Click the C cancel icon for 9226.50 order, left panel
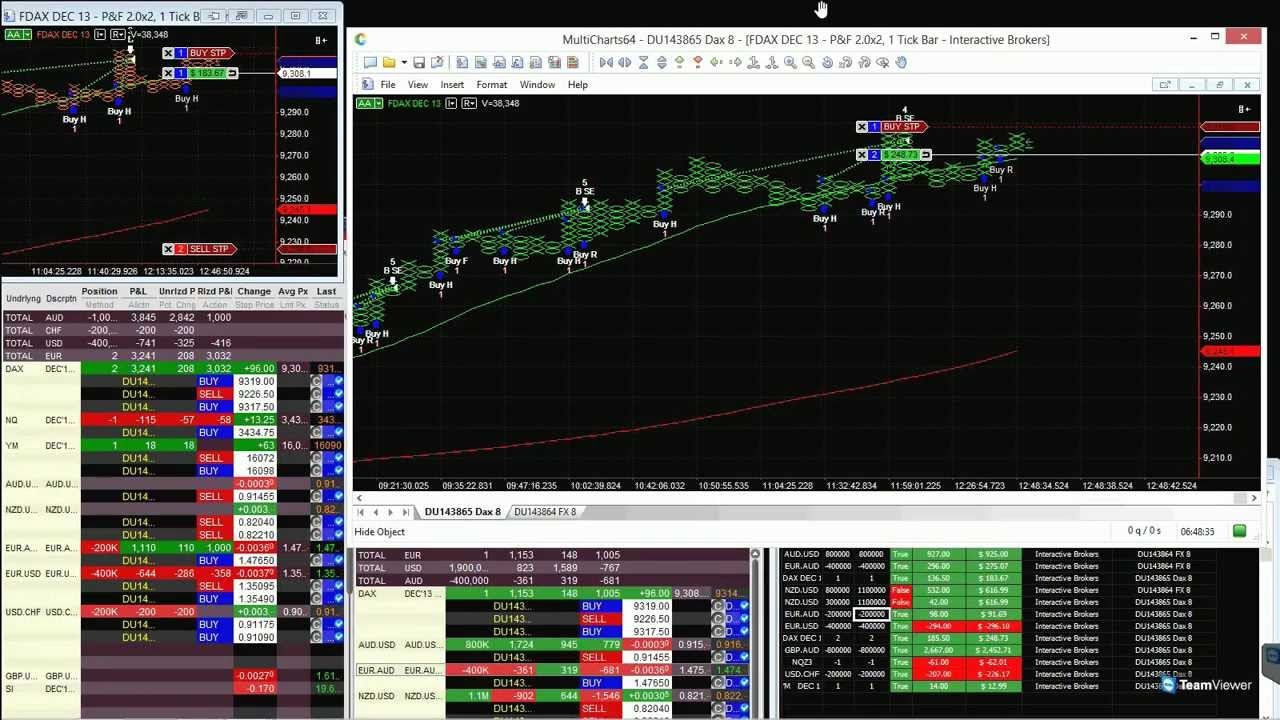 [x=316, y=394]
